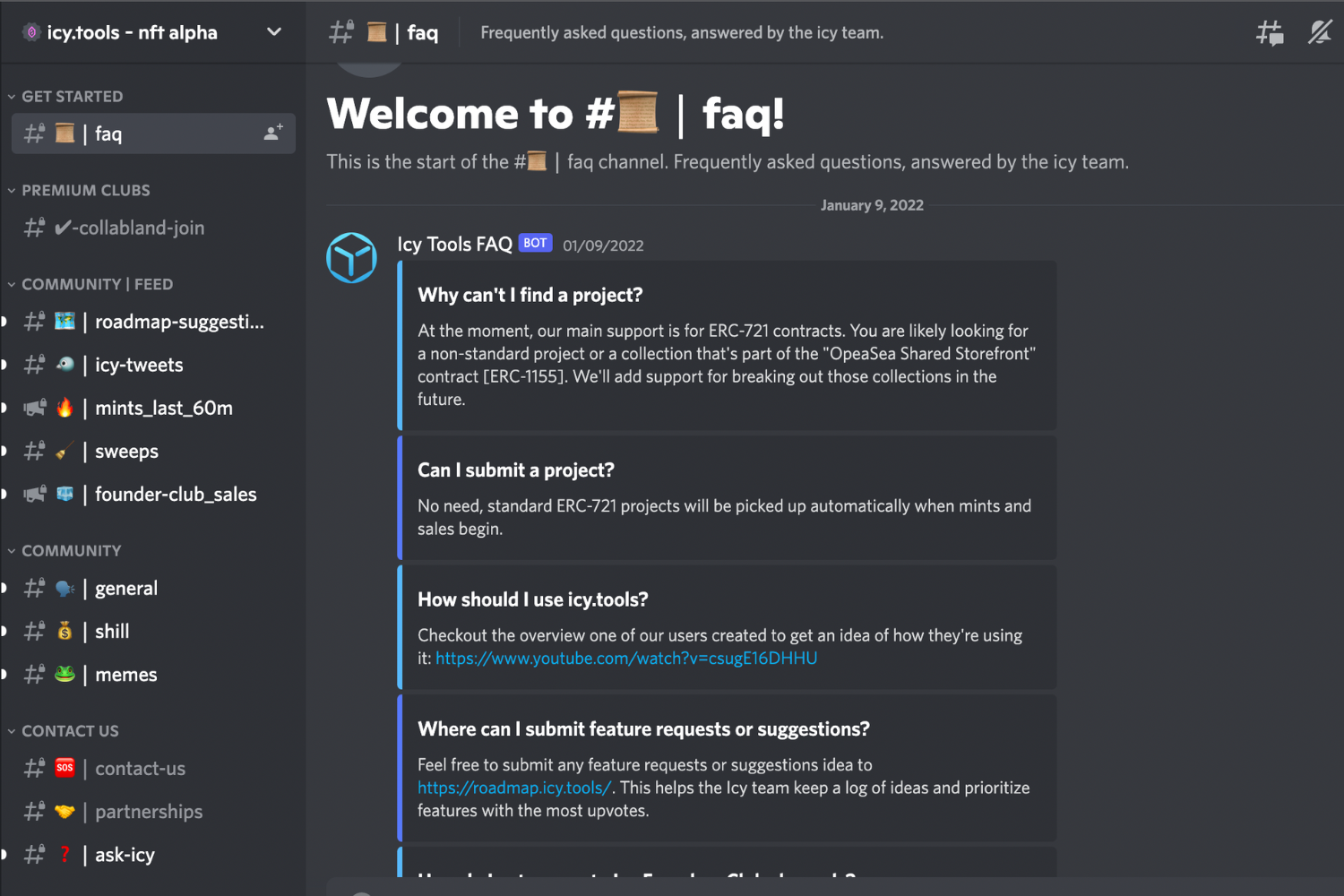The width and height of the screenshot is (1344, 896).
Task: Open the shill channel
Action: (153, 632)
